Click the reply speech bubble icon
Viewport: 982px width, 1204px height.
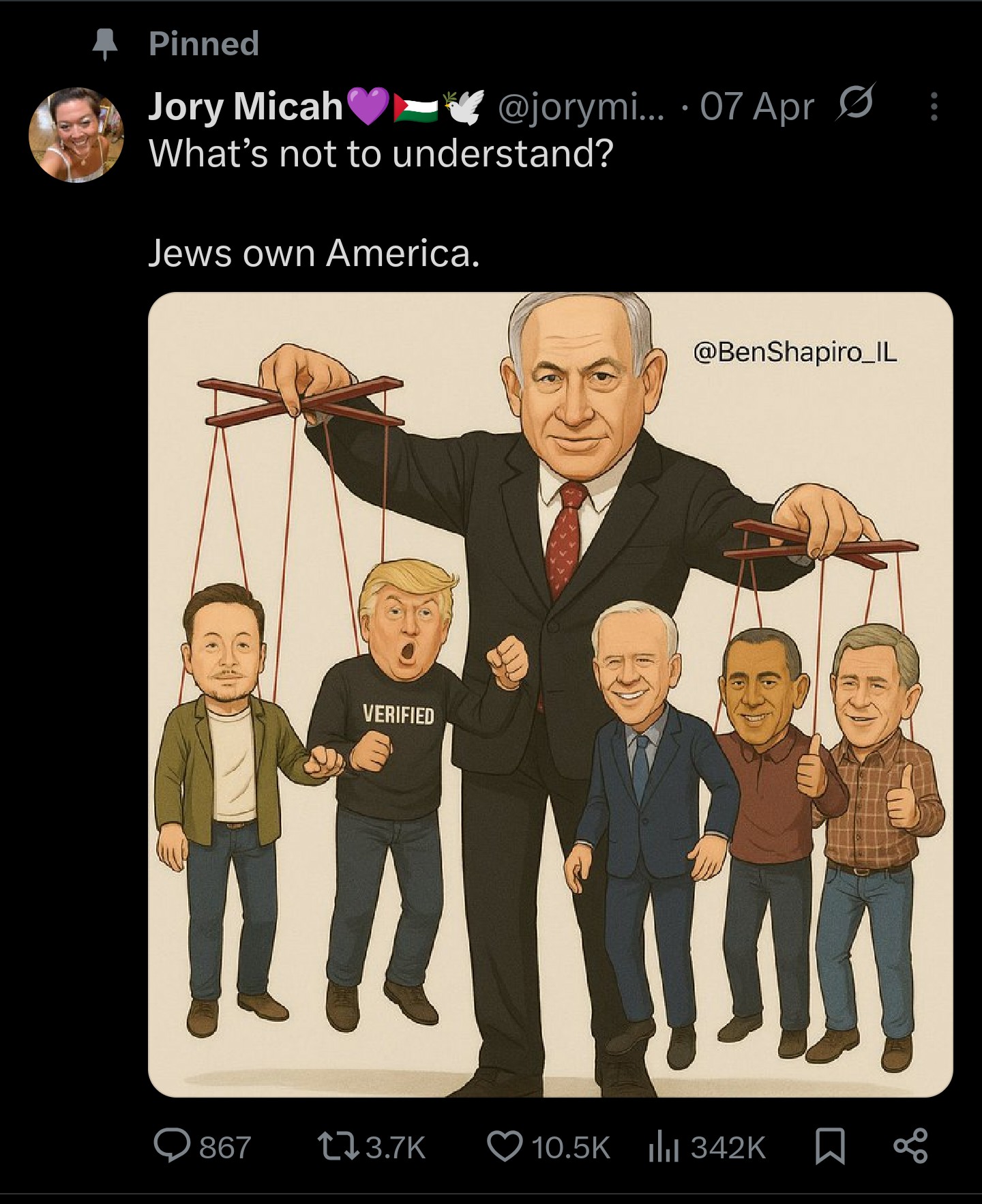(172, 1146)
